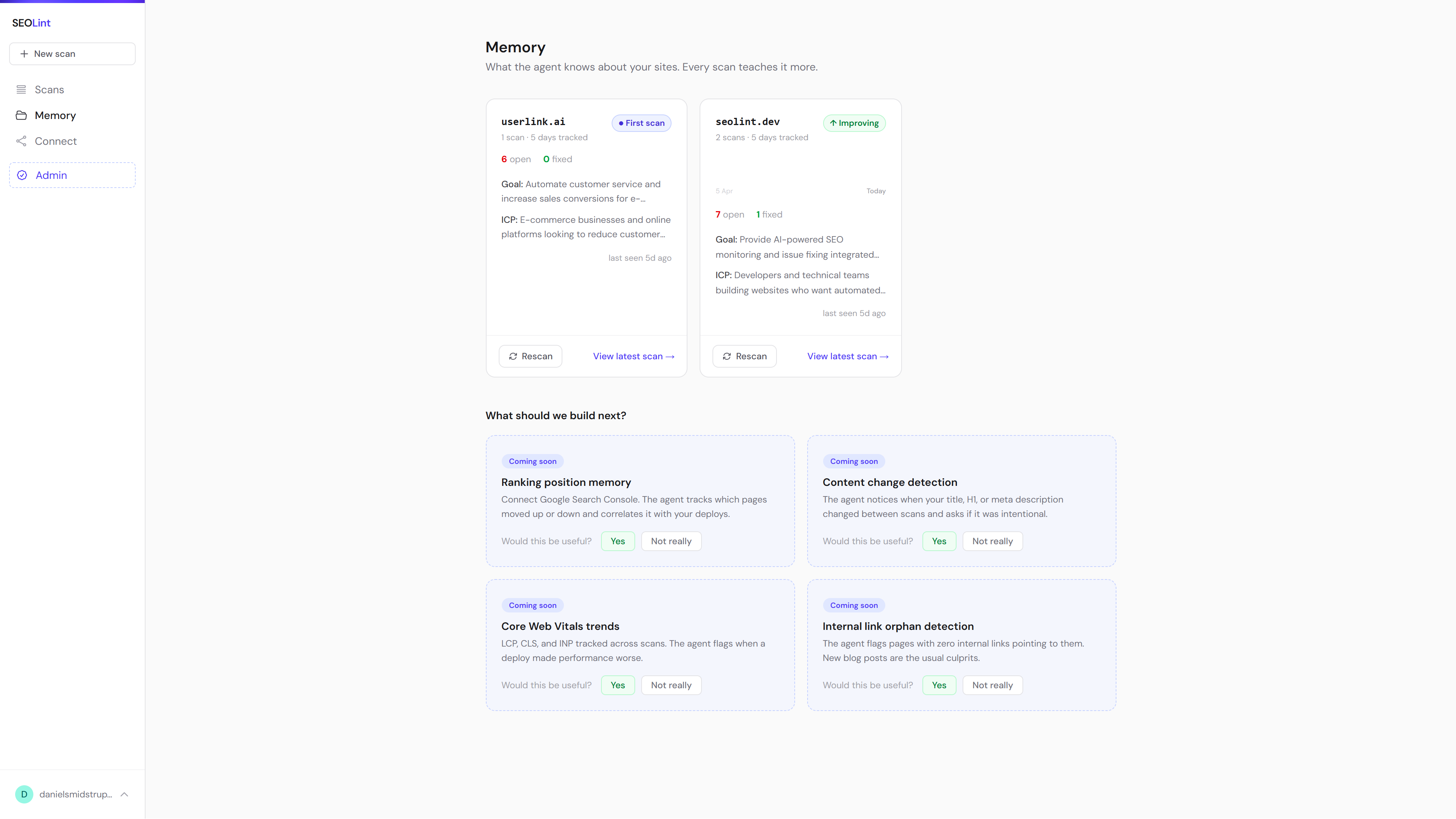Click the plus icon in New scan
The height and width of the screenshot is (819, 1456).
[24, 54]
